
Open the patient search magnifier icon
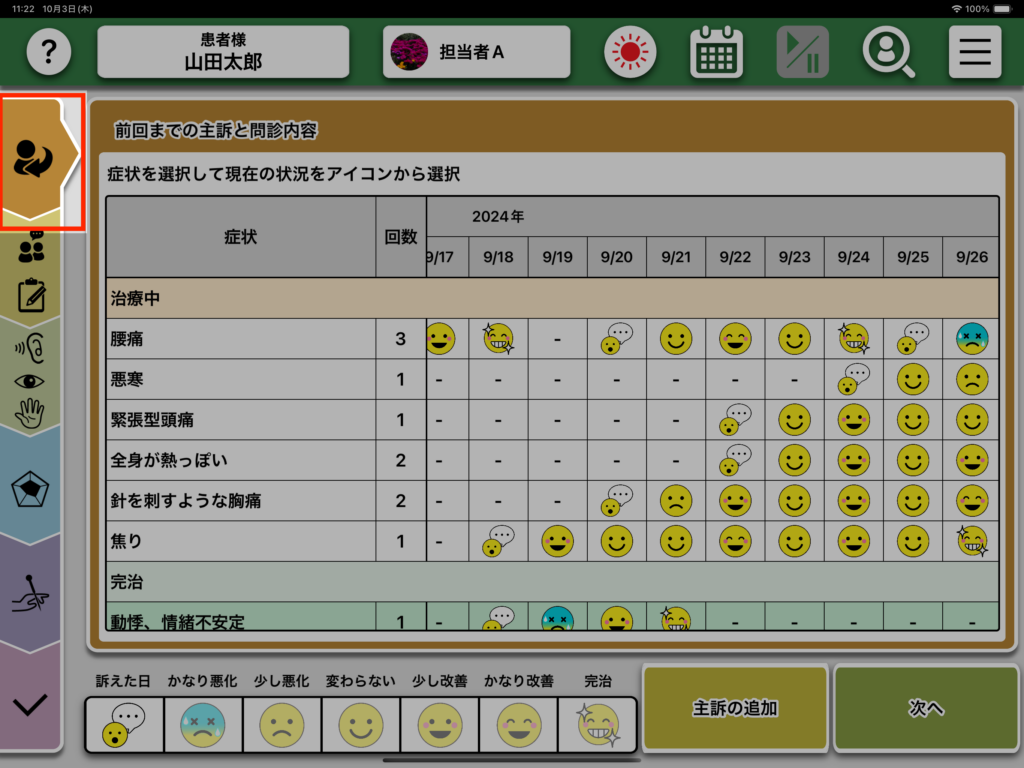pyautogui.click(x=888, y=52)
